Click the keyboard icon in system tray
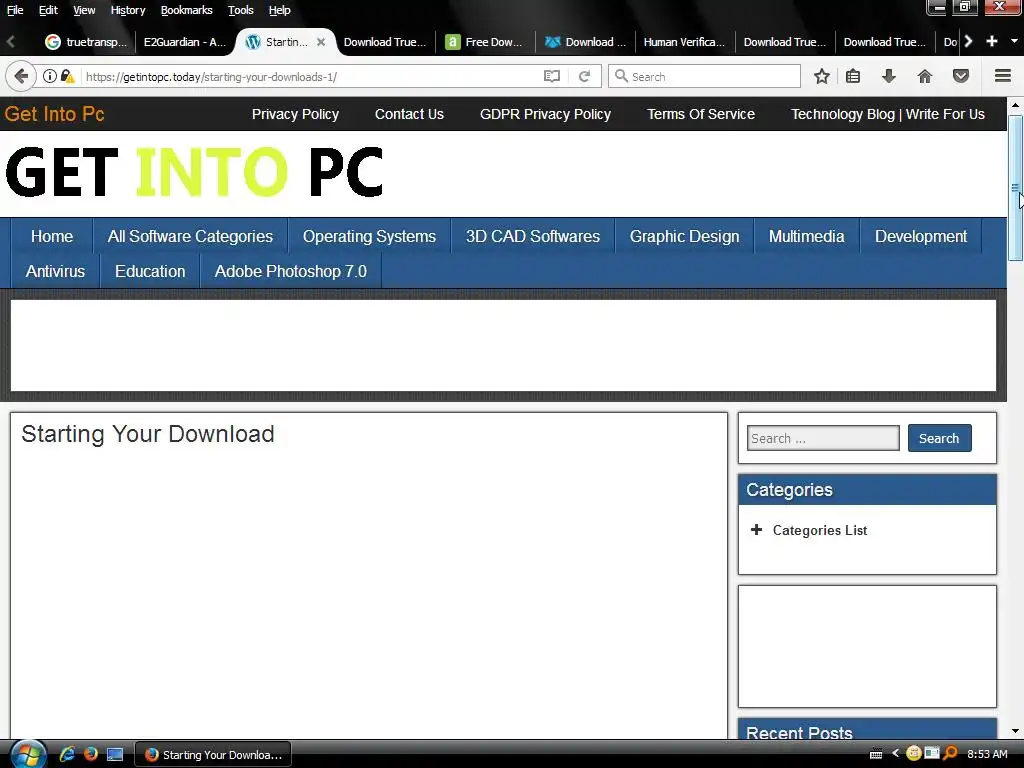 coord(876,754)
